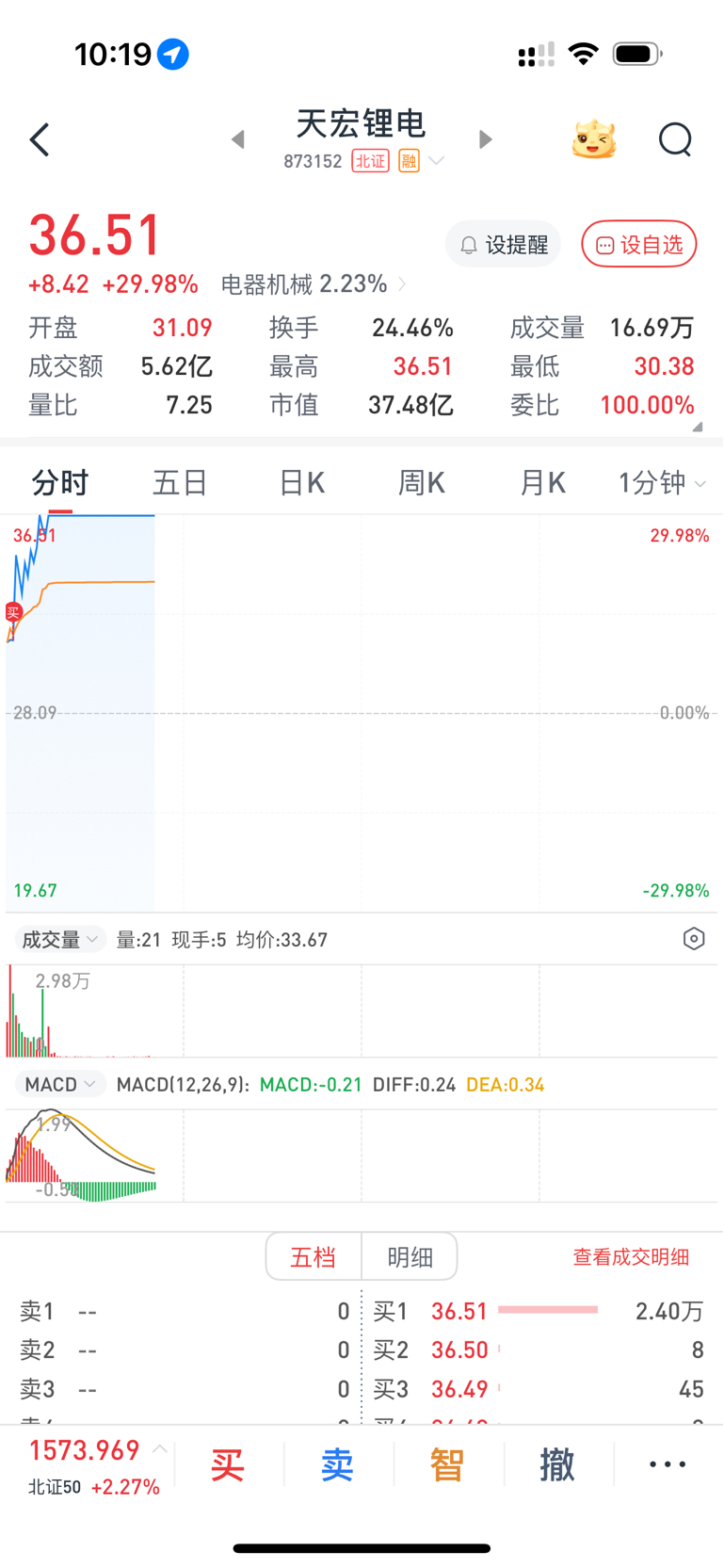
Task: Toggle 设自选 watchlist button
Action: pyautogui.click(x=639, y=245)
